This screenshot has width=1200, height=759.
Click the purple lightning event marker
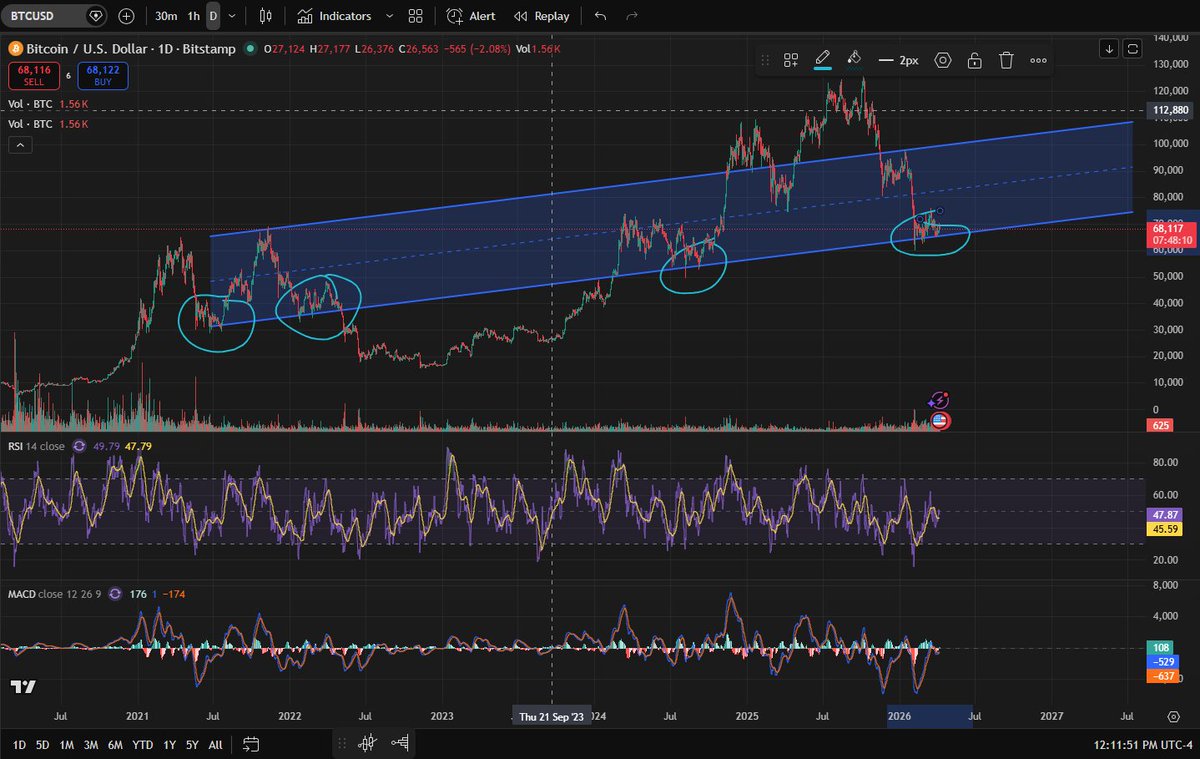[x=939, y=400]
